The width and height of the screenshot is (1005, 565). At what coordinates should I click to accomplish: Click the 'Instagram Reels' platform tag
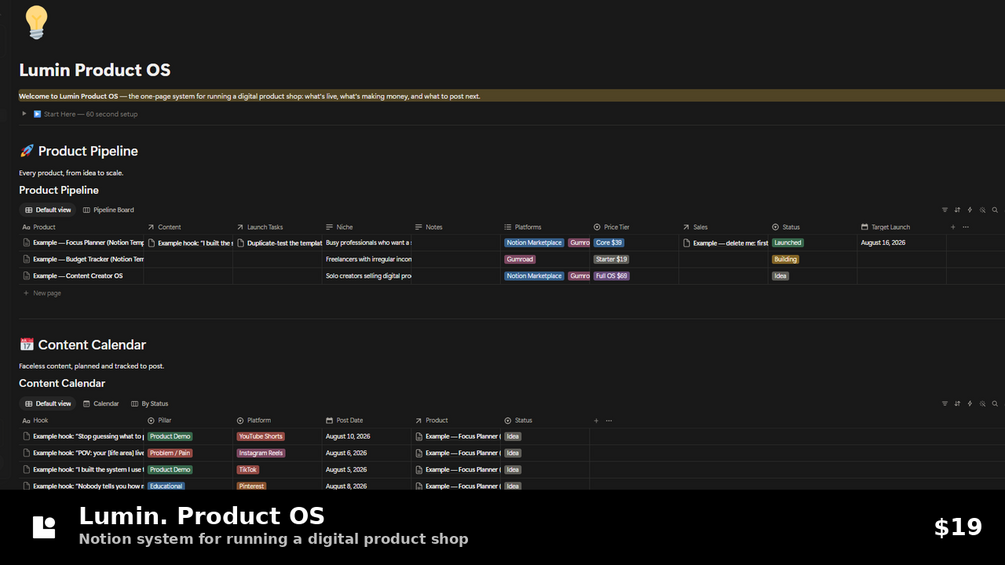point(260,453)
